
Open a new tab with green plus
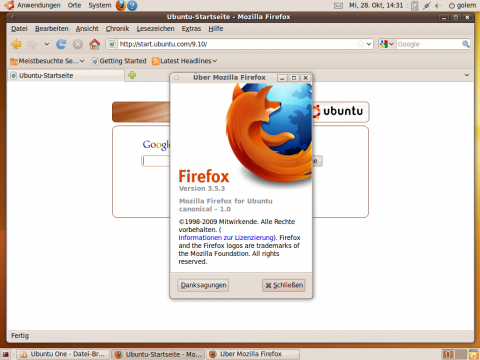tap(132, 75)
